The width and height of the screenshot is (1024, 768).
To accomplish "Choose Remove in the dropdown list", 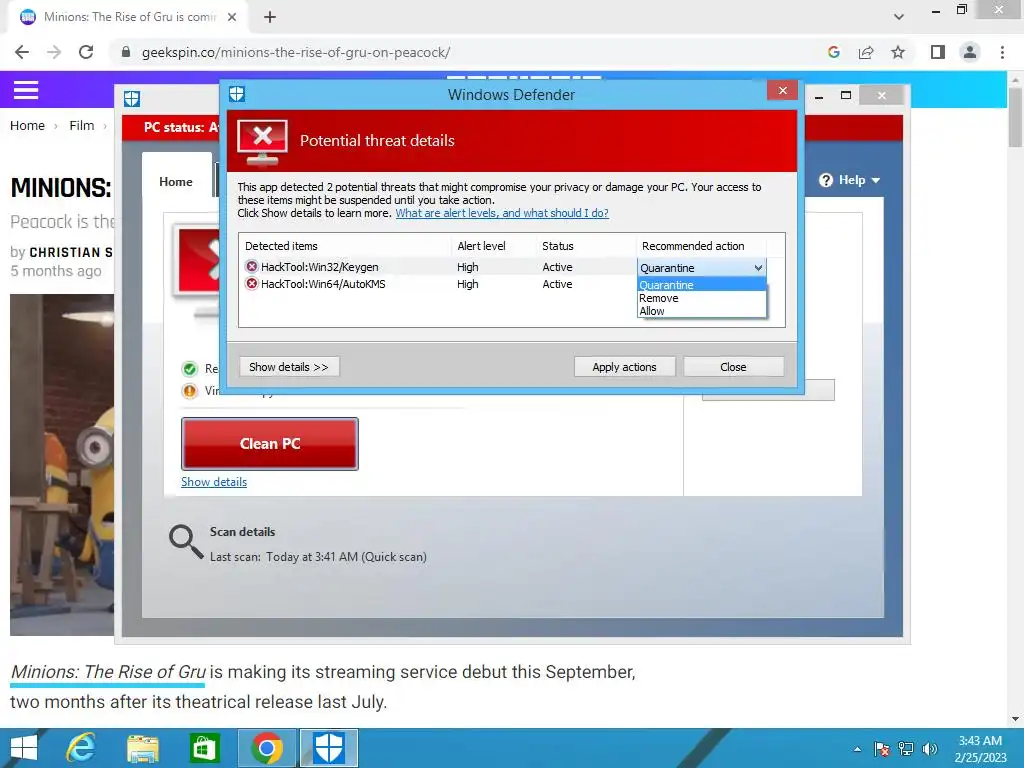I will 701,298.
